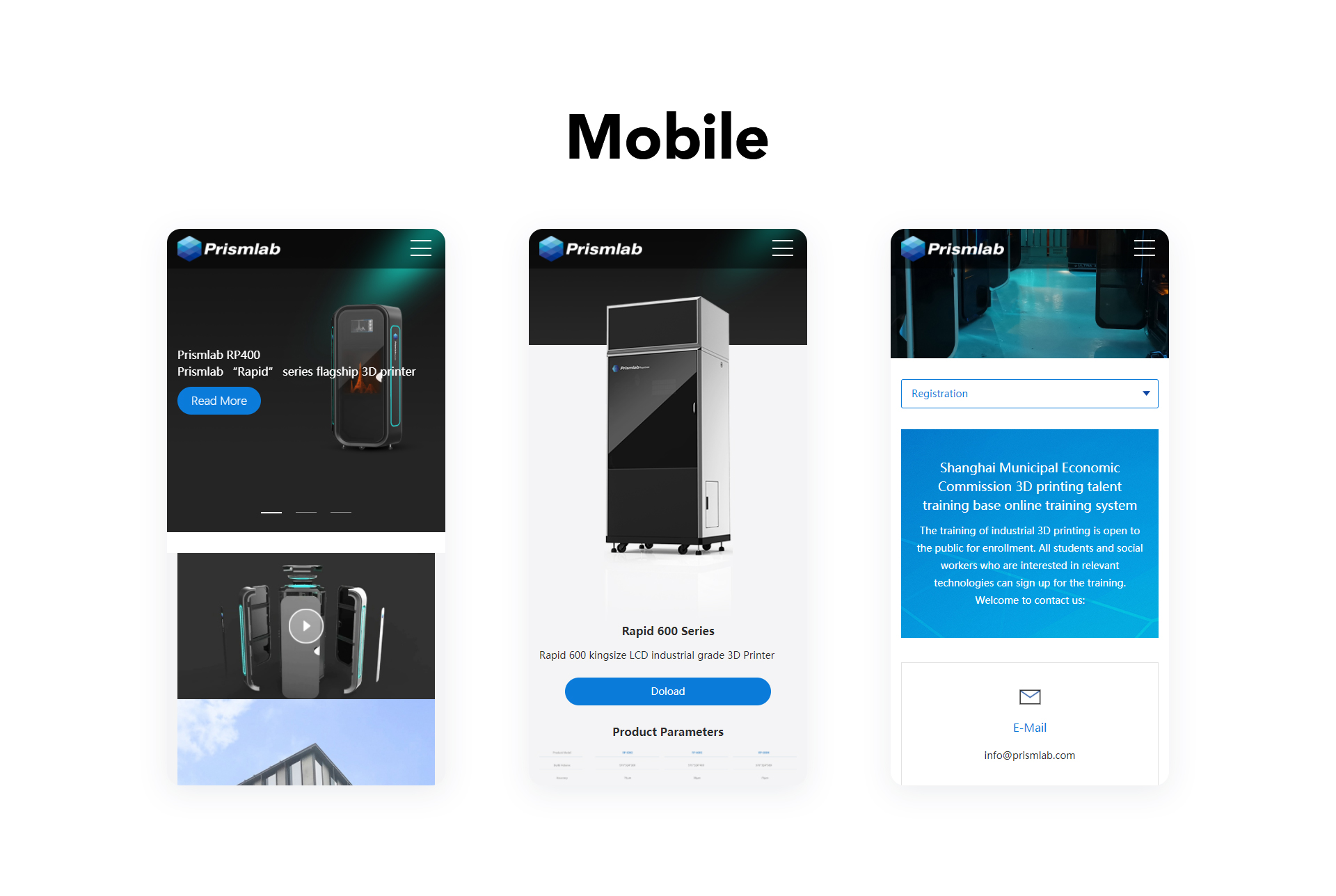
Task: Click the Prismlab logo icon on third screen
Action: (x=917, y=248)
